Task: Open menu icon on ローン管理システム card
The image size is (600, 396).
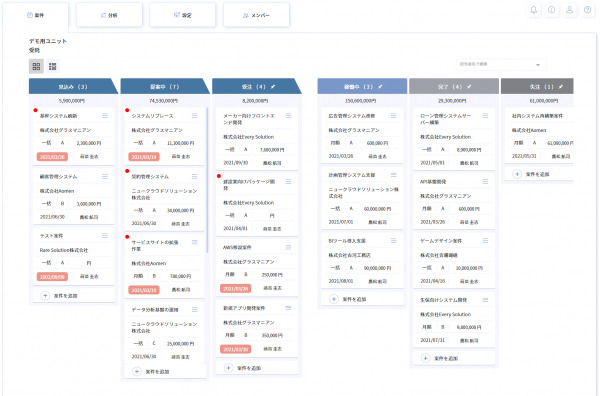Action: point(485,116)
